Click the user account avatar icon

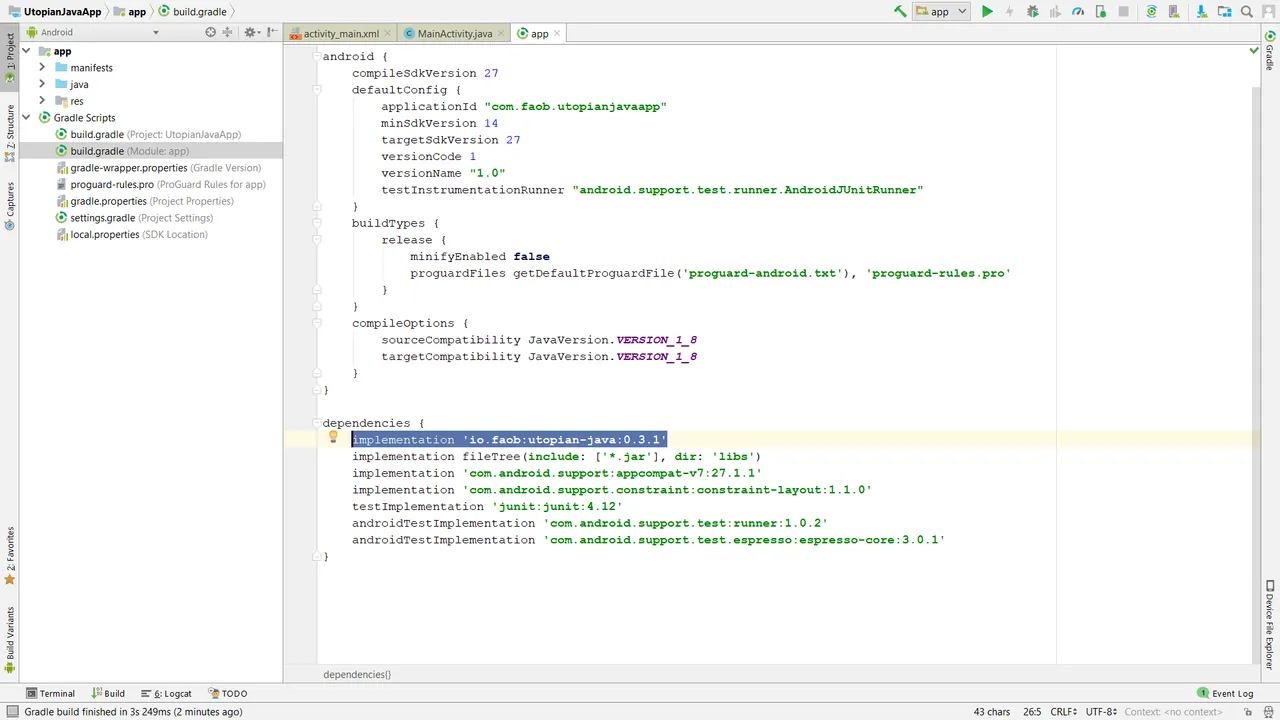pyautogui.click(x=1268, y=11)
